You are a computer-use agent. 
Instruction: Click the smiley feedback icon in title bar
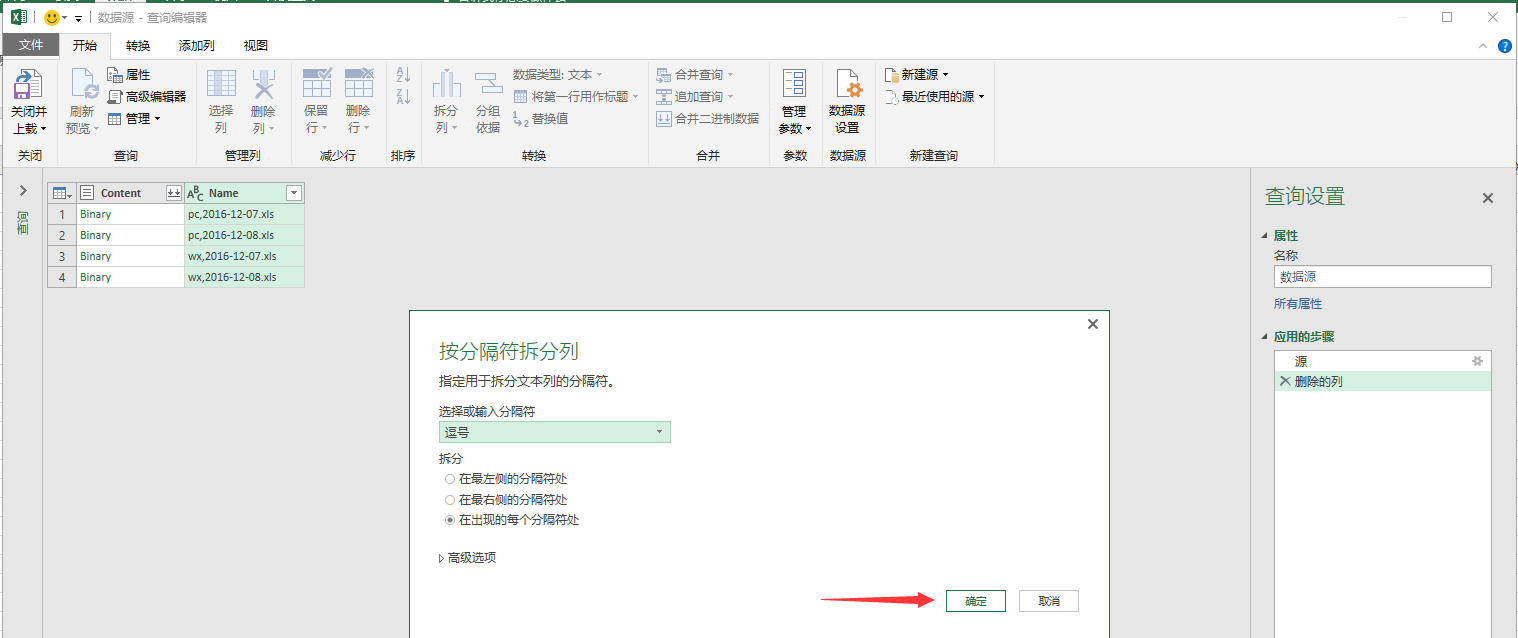point(52,18)
